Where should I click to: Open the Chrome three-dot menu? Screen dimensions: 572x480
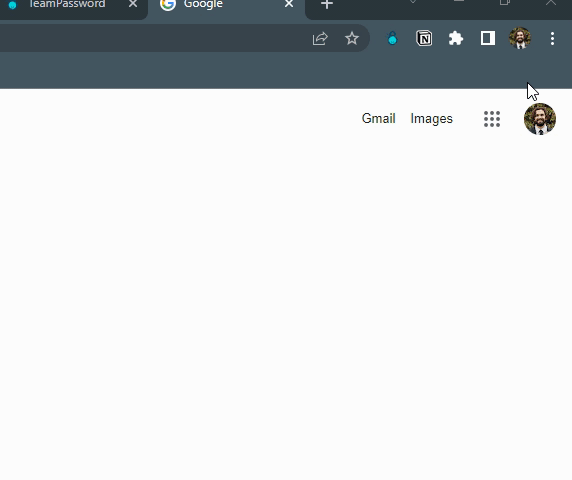click(x=552, y=38)
